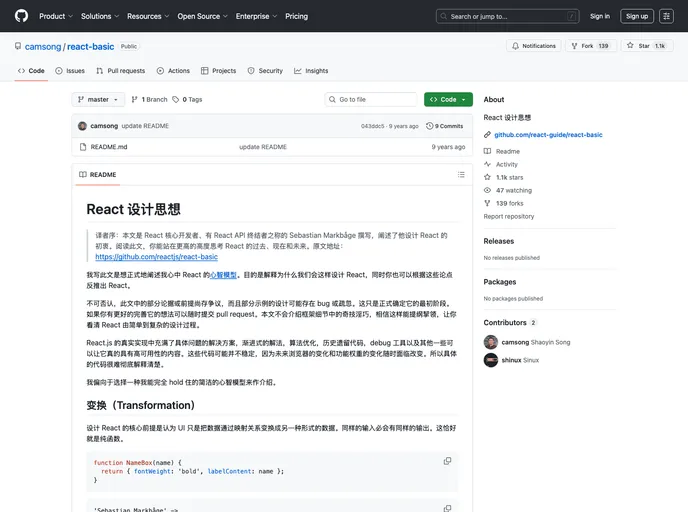Switch to the Pull requests tab
The height and width of the screenshot is (512, 688).
click(121, 71)
